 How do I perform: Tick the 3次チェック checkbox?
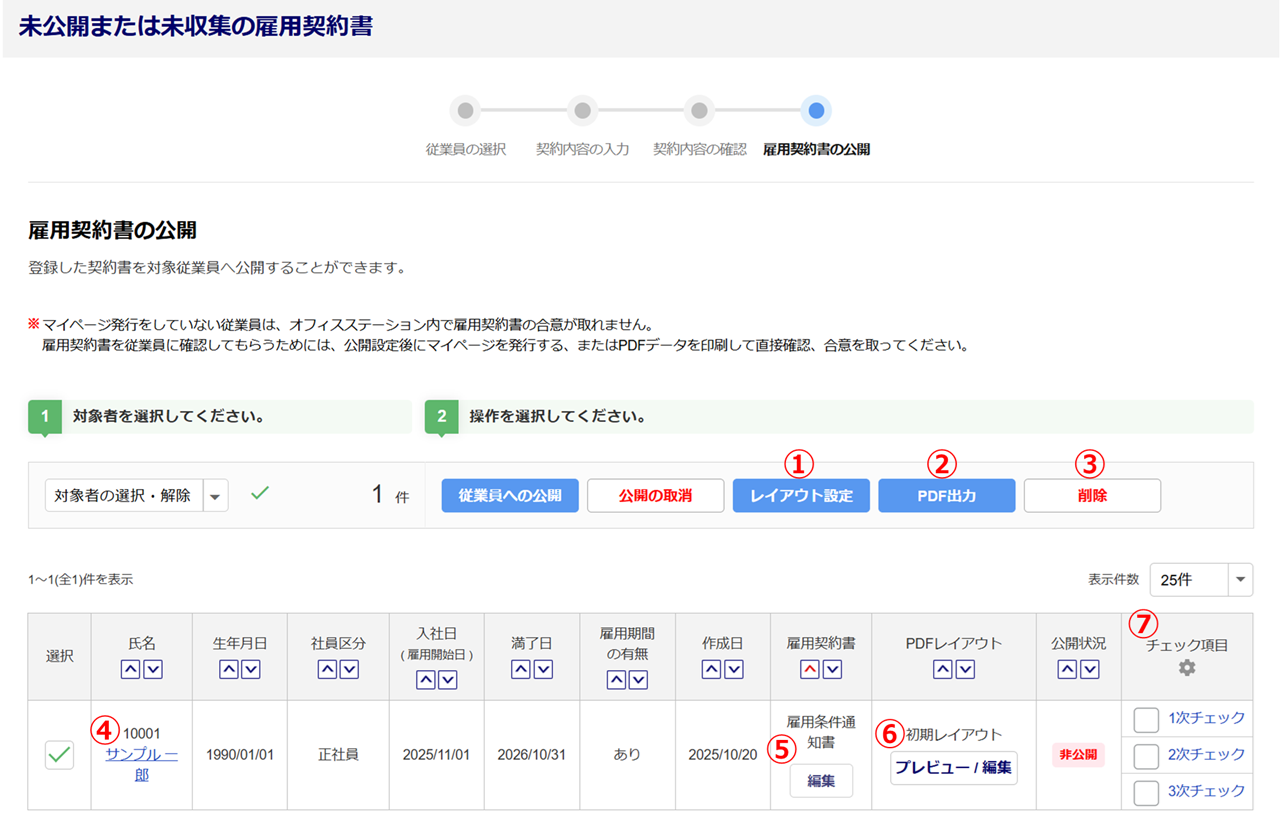pyautogui.click(x=1146, y=792)
